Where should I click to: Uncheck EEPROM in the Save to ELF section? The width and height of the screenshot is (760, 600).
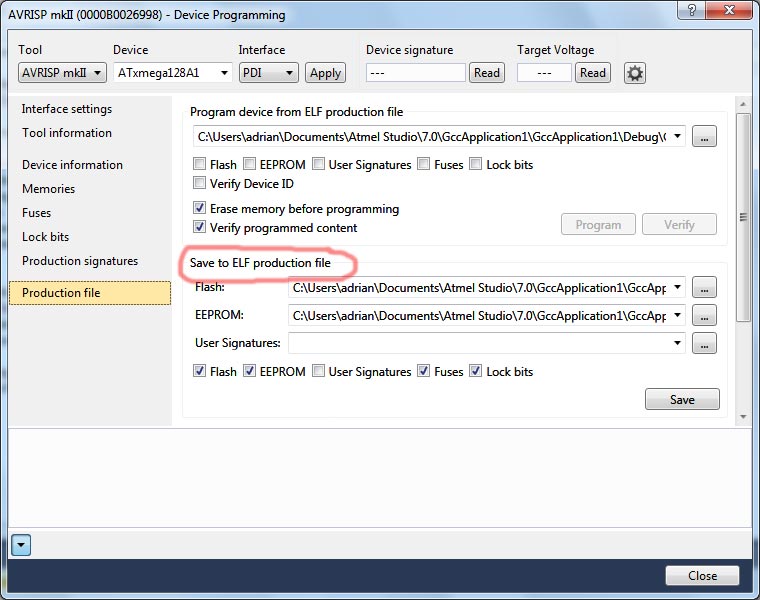(x=249, y=371)
